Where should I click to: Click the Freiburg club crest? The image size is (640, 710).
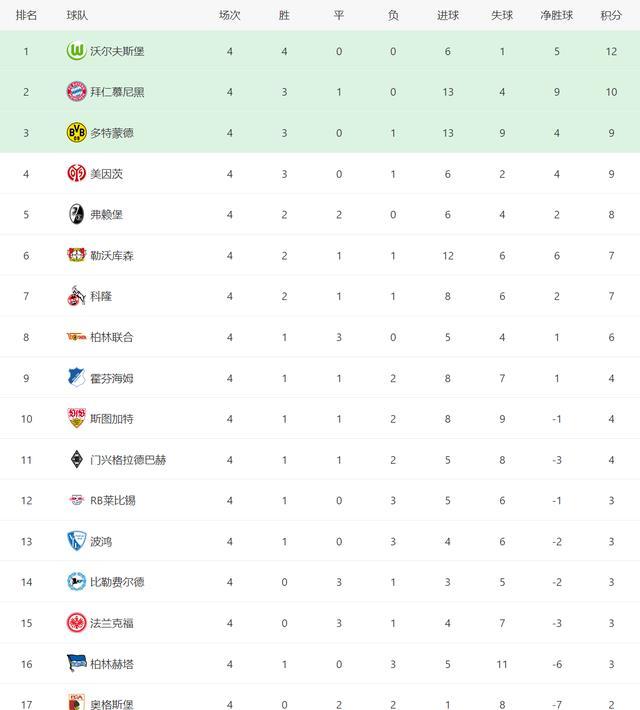pyautogui.click(x=76, y=214)
